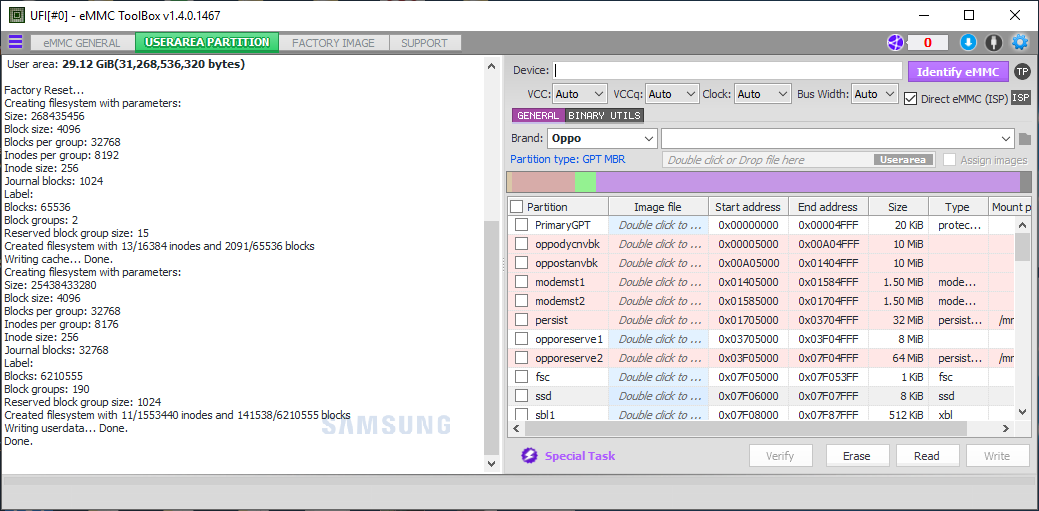Toggle Direct eMMC (ISP) checkbox
The image size is (1039, 511).
click(910, 99)
